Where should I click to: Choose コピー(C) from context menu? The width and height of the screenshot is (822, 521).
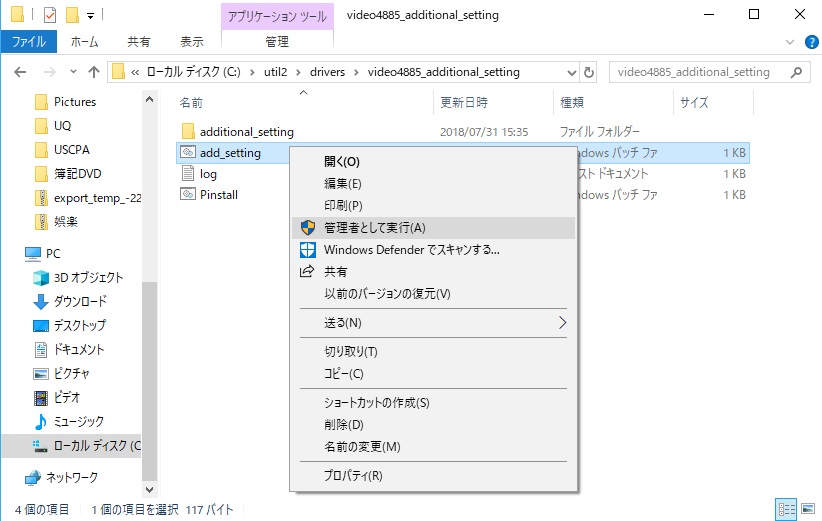click(433, 374)
